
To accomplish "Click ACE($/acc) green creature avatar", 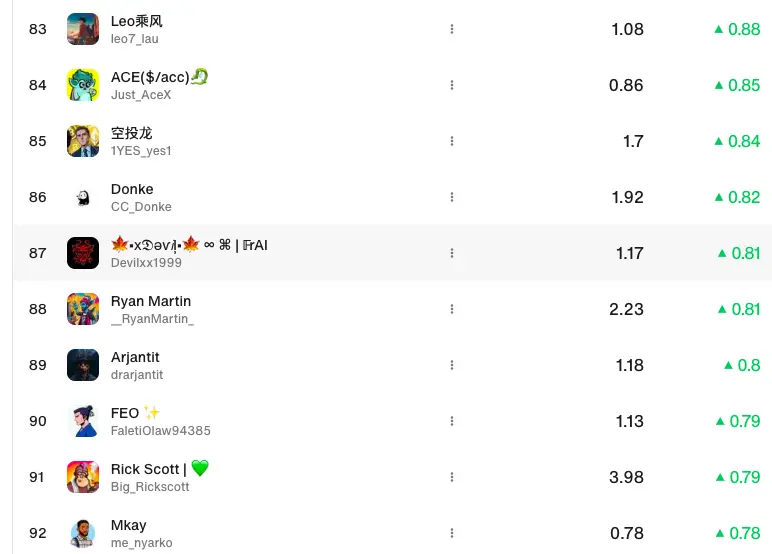I will click(x=83, y=85).
